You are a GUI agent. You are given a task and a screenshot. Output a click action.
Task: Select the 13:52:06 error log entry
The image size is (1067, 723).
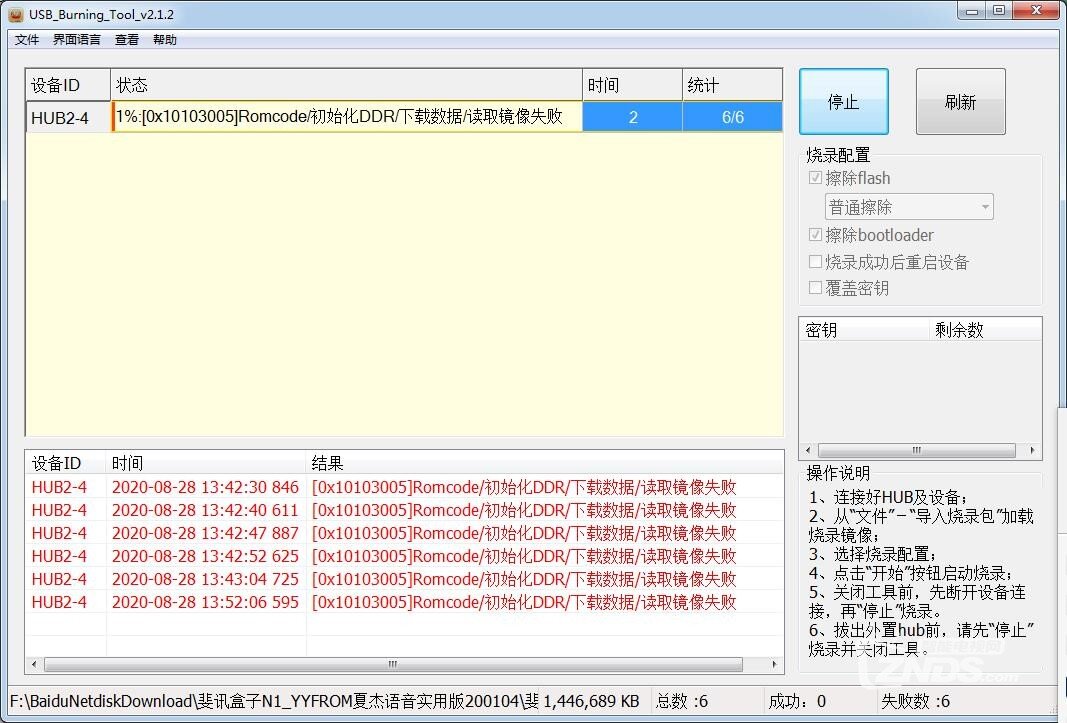(400, 602)
